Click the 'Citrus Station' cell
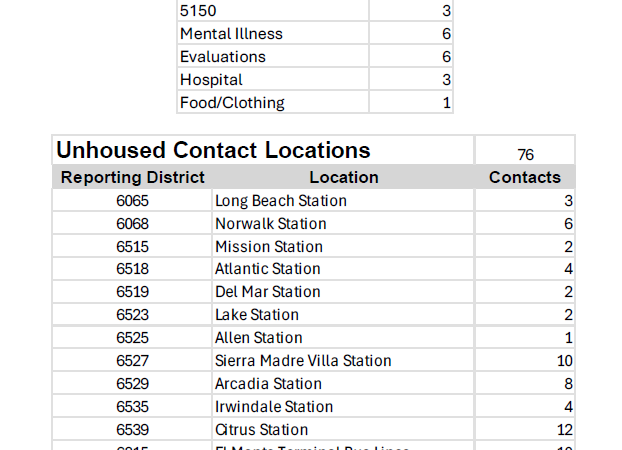This screenshot has height=450, width=622. (x=261, y=430)
